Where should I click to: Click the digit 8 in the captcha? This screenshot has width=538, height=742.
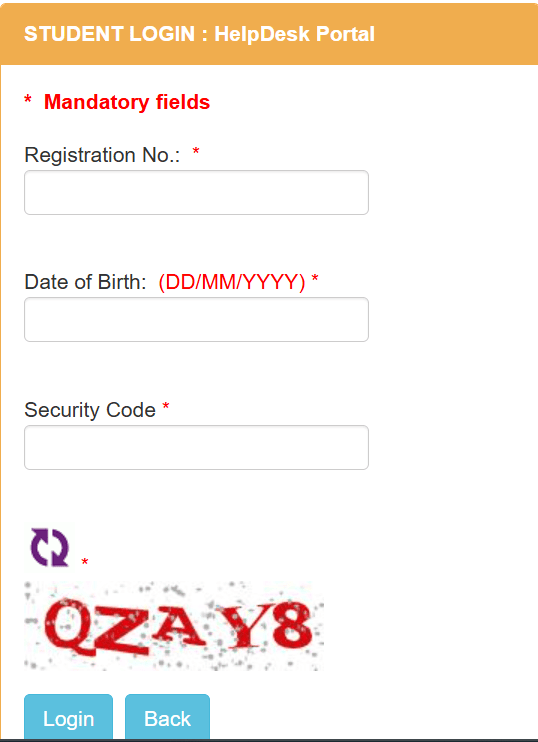pyautogui.click(x=293, y=625)
